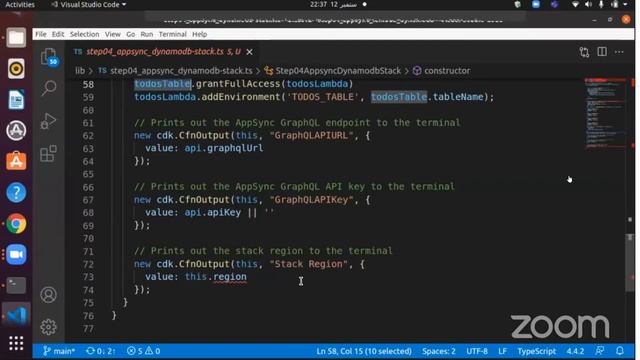Select the step04_appsync_dynamodb-stack.ts editor tab
This screenshot has width=640, height=360.
coord(163,52)
